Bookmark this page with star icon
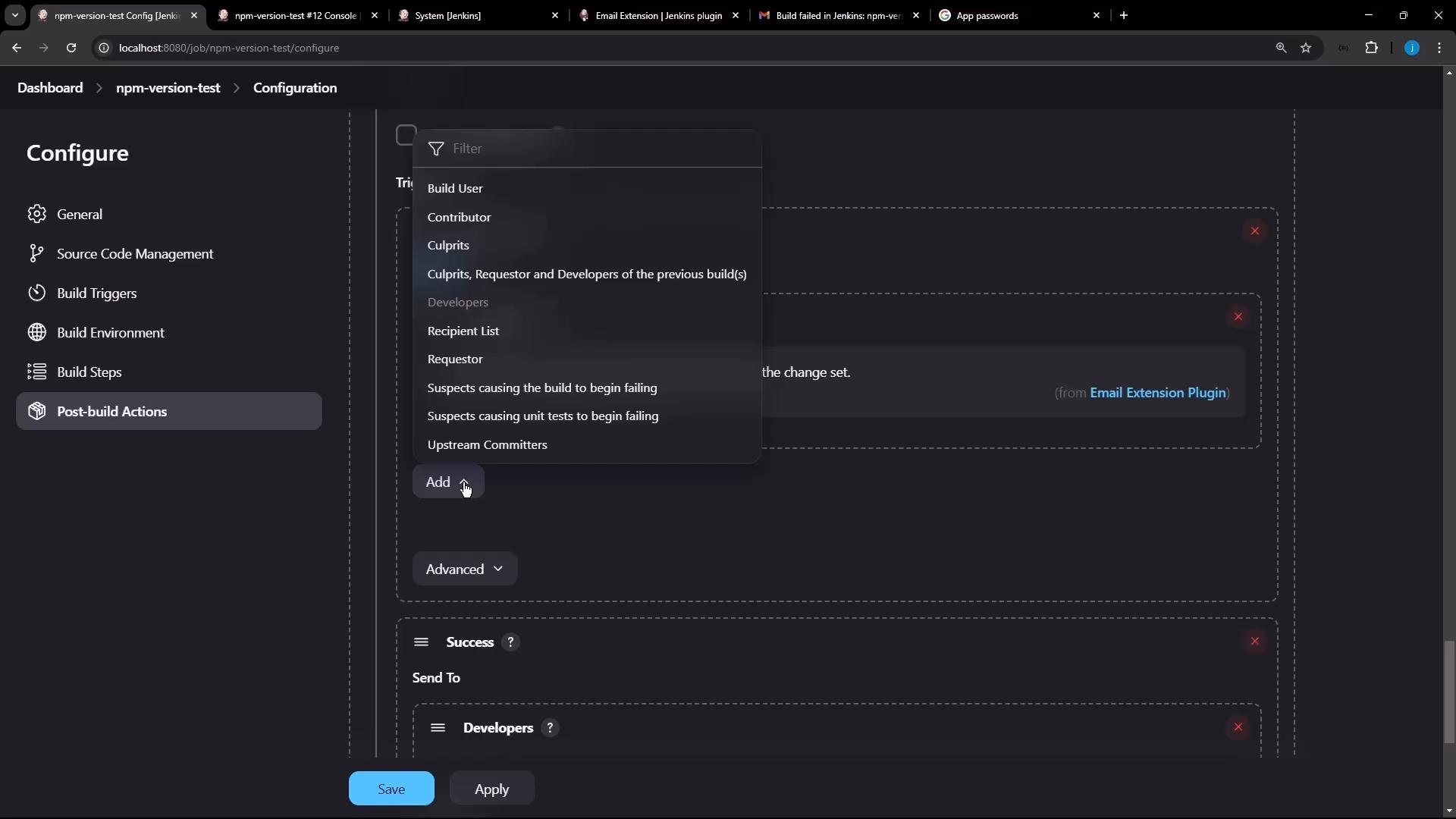 1306,48
